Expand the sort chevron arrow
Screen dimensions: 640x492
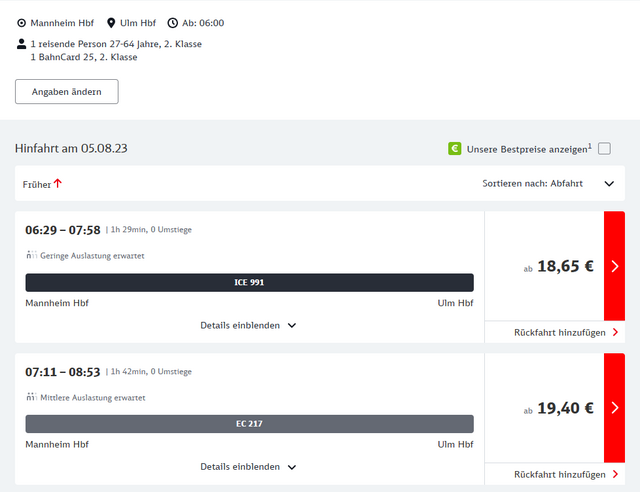pyautogui.click(x=609, y=184)
